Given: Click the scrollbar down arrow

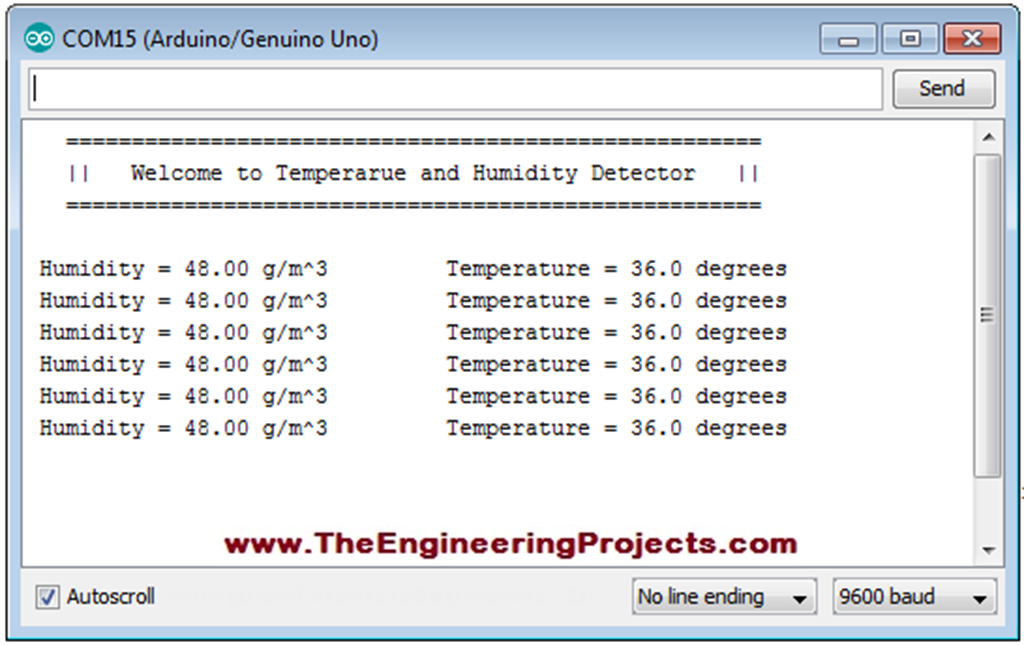Looking at the screenshot, I should coord(988,550).
